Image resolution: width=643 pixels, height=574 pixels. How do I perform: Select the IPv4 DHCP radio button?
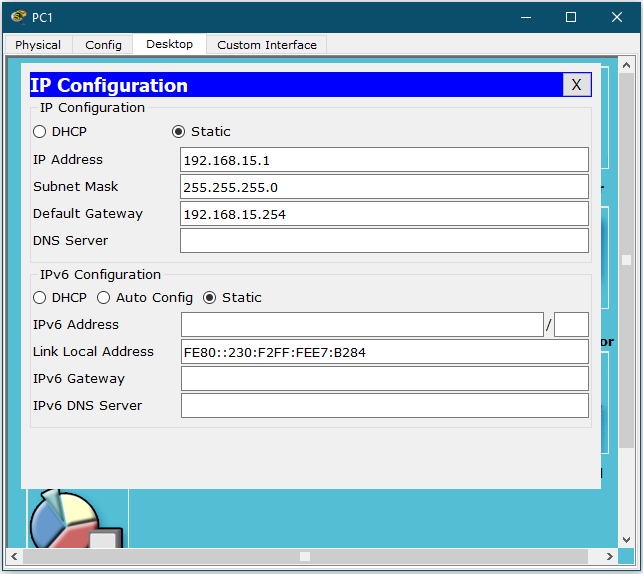point(39,132)
